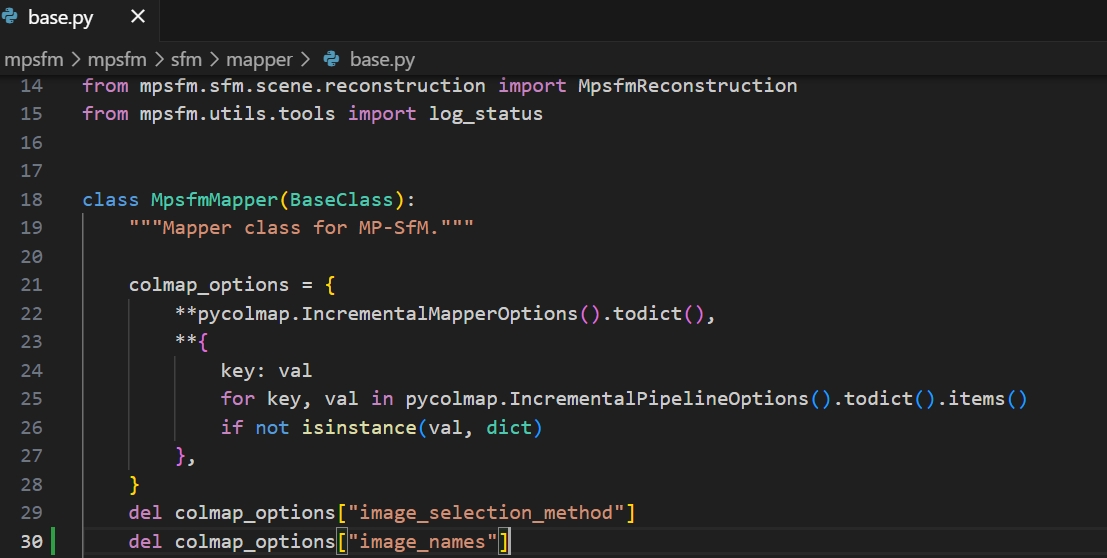The width and height of the screenshot is (1107, 558).
Task: Open the first mpsfm breadcrumb folder
Action: (x=35, y=60)
